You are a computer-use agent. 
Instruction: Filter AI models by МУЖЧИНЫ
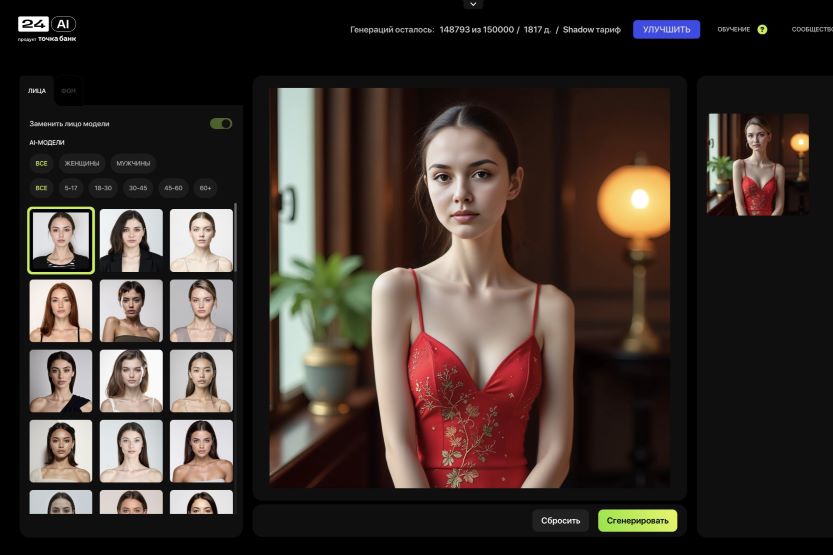(133, 164)
